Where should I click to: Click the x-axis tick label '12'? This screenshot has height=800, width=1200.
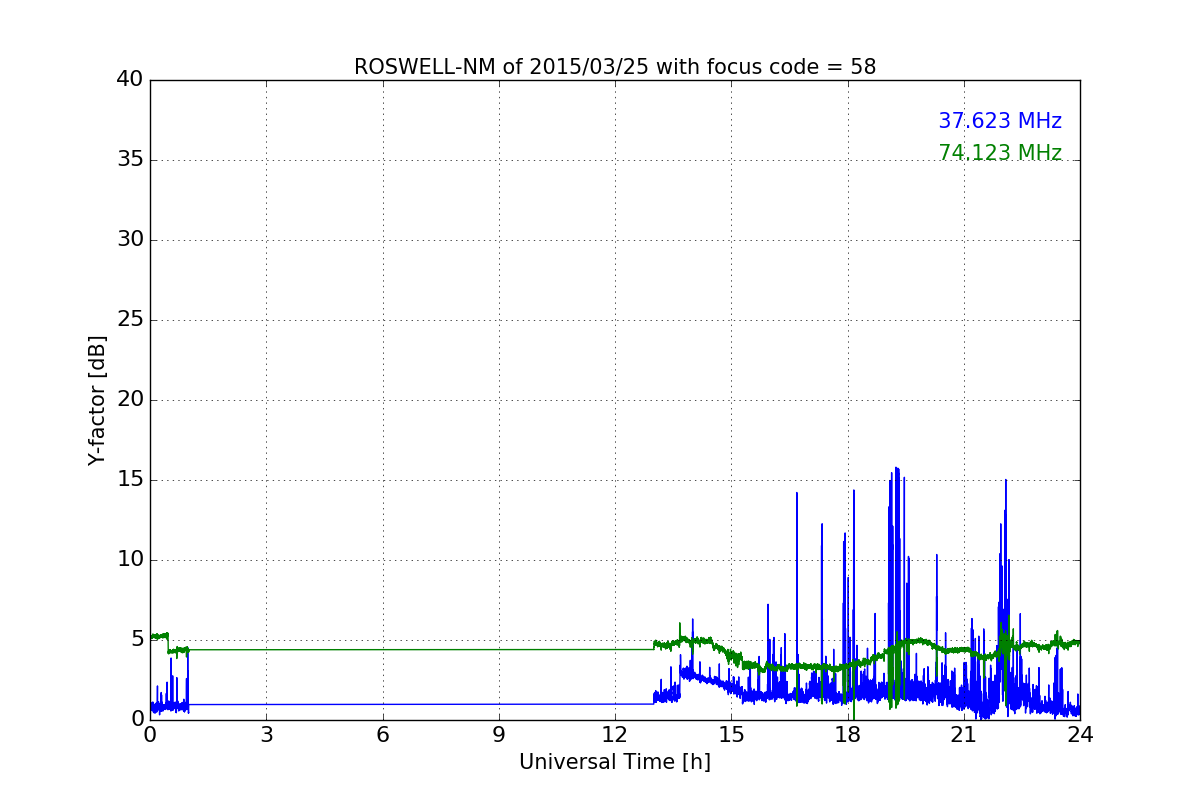615,735
